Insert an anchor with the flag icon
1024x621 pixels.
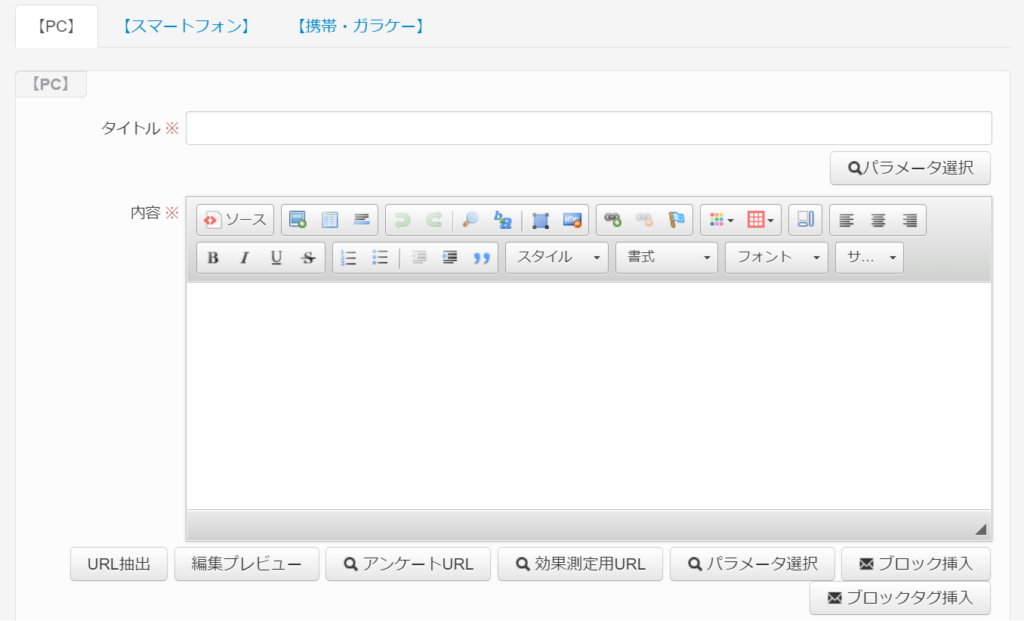pyautogui.click(x=677, y=220)
